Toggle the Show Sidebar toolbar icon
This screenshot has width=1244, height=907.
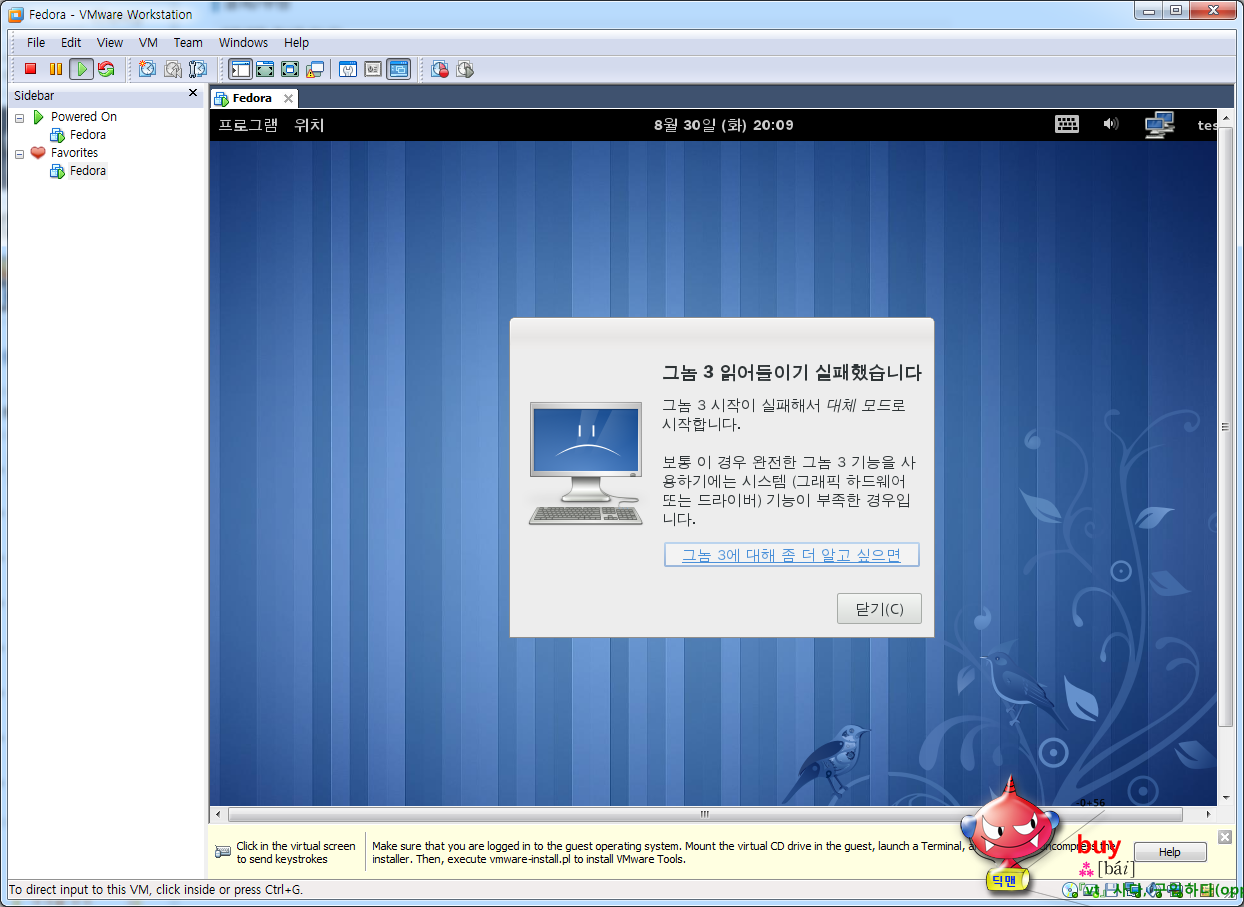pyautogui.click(x=240, y=69)
